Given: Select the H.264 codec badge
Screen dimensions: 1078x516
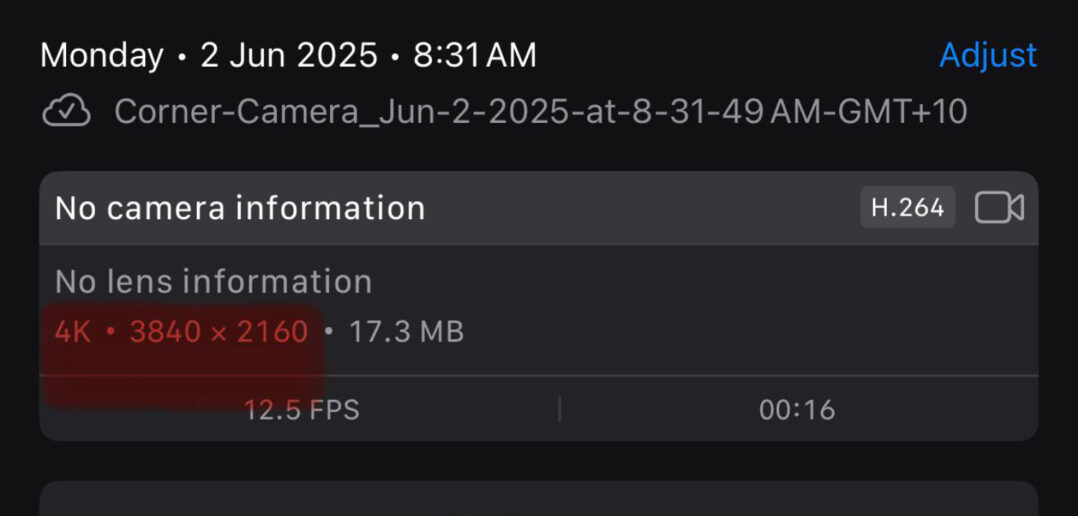Looking at the screenshot, I should coord(907,208).
